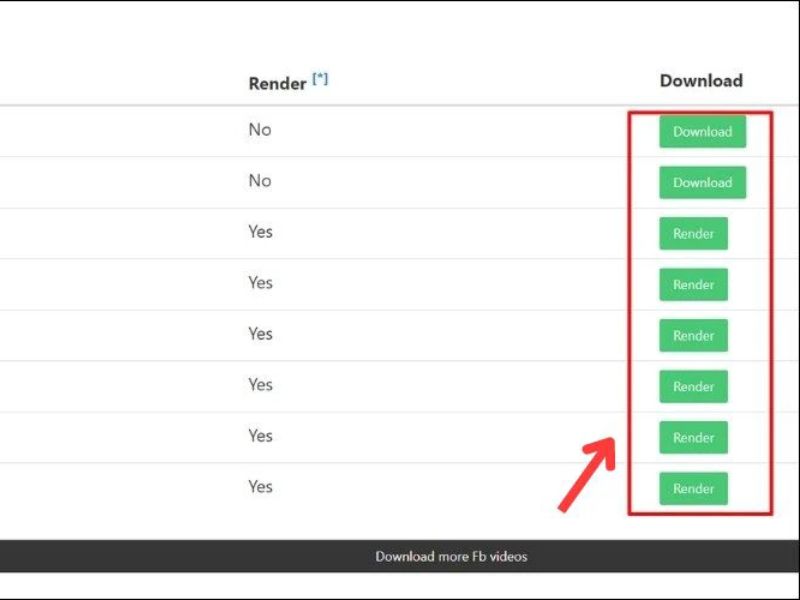The image size is (800, 600).
Task: Click the last Render button at bottom
Action: click(x=693, y=489)
